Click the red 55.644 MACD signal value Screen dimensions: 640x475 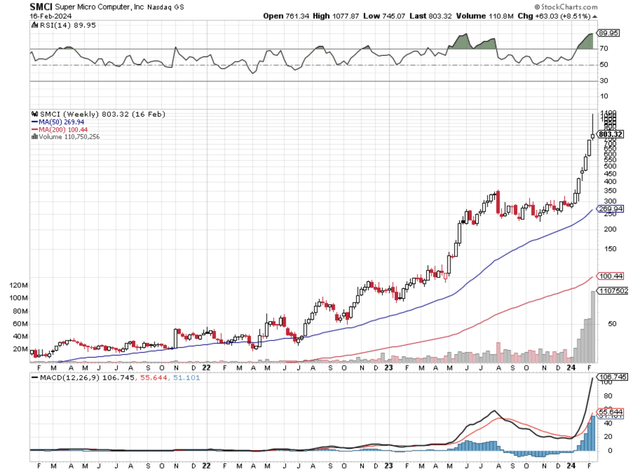(x=154, y=378)
